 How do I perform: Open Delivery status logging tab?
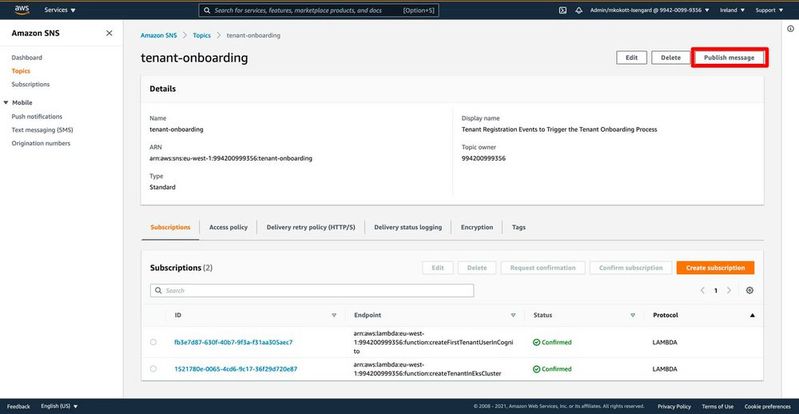point(408,227)
